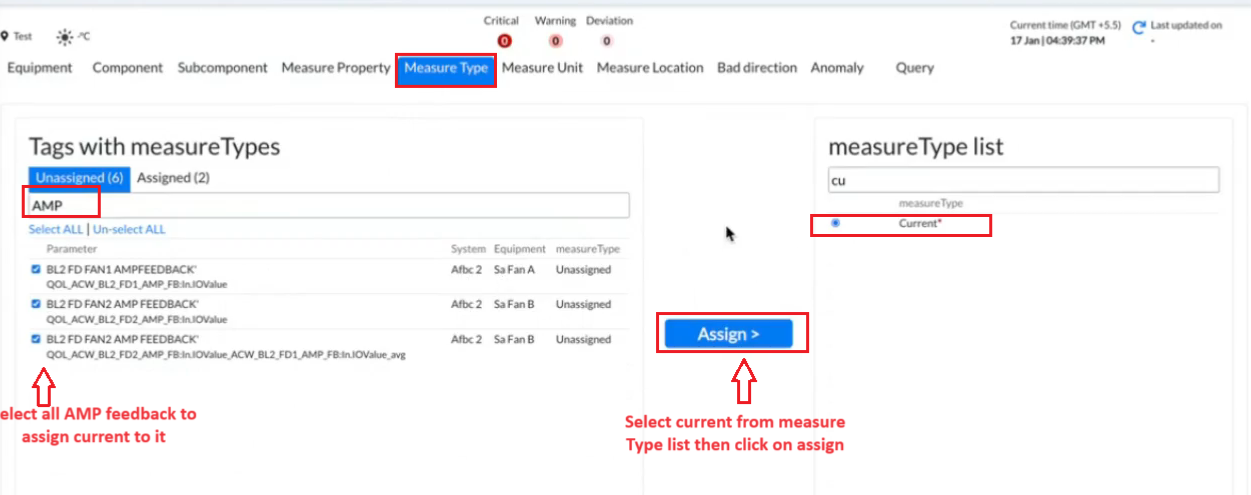The image size is (1251, 495).
Task: Click the AMP tag search field
Action: [328, 205]
